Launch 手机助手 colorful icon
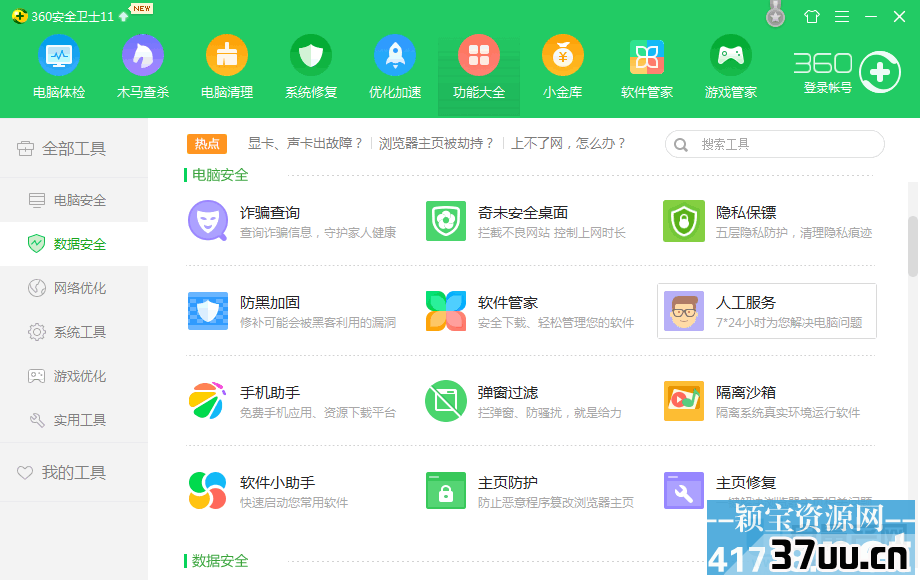This screenshot has height=580, width=920. coord(208,401)
